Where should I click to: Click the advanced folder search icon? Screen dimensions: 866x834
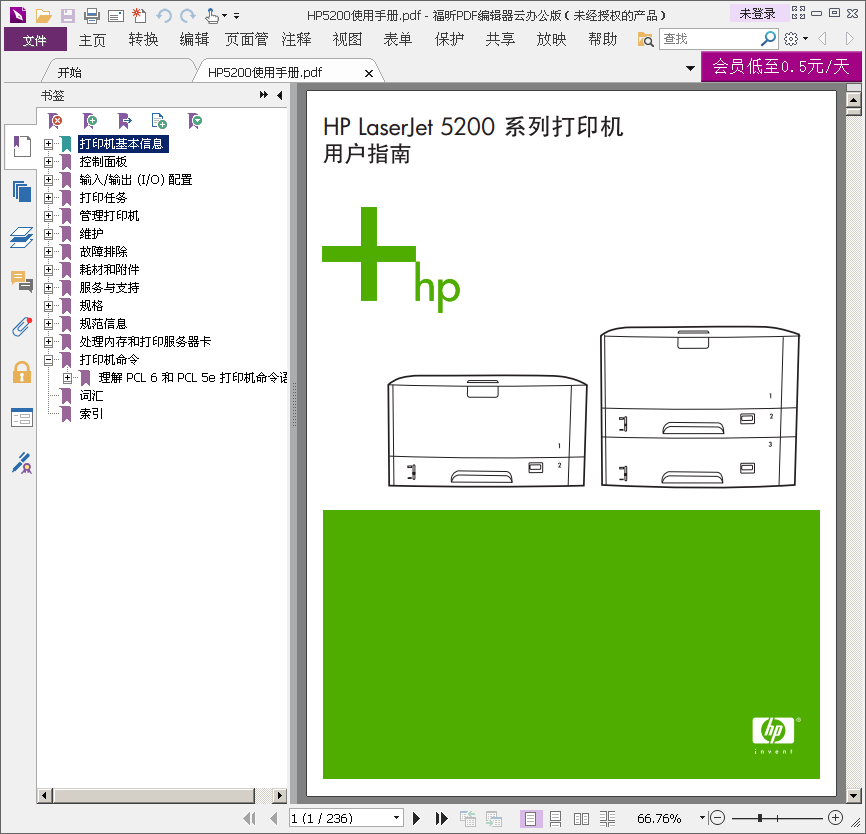pos(645,39)
